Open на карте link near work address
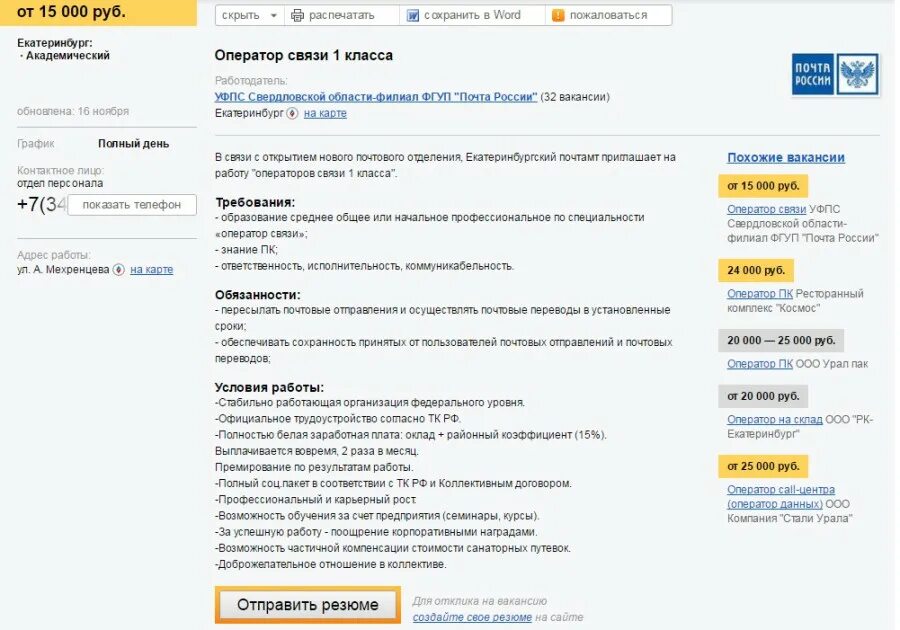 click(152, 270)
